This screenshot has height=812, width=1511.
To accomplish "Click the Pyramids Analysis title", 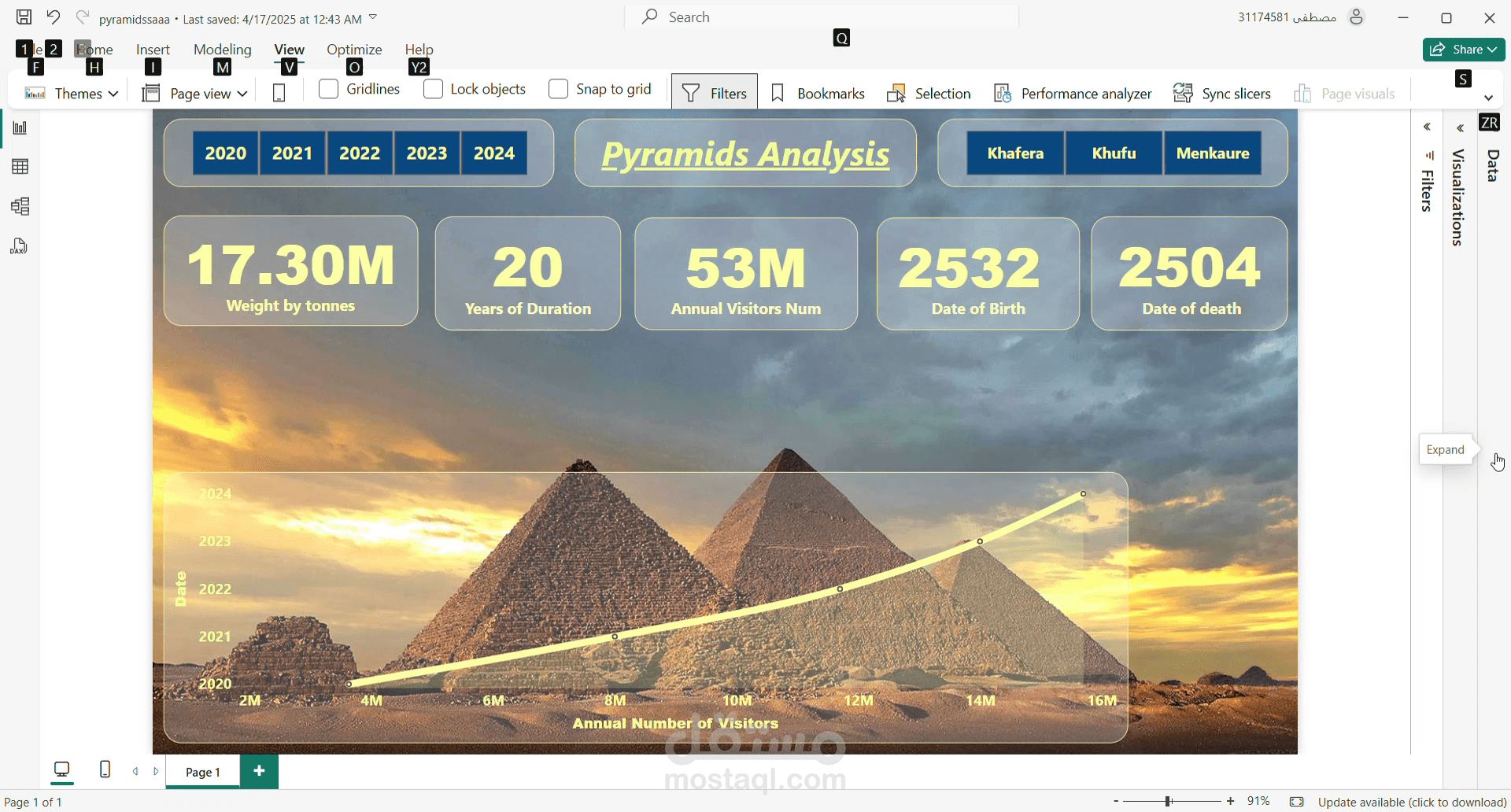I will click(745, 153).
